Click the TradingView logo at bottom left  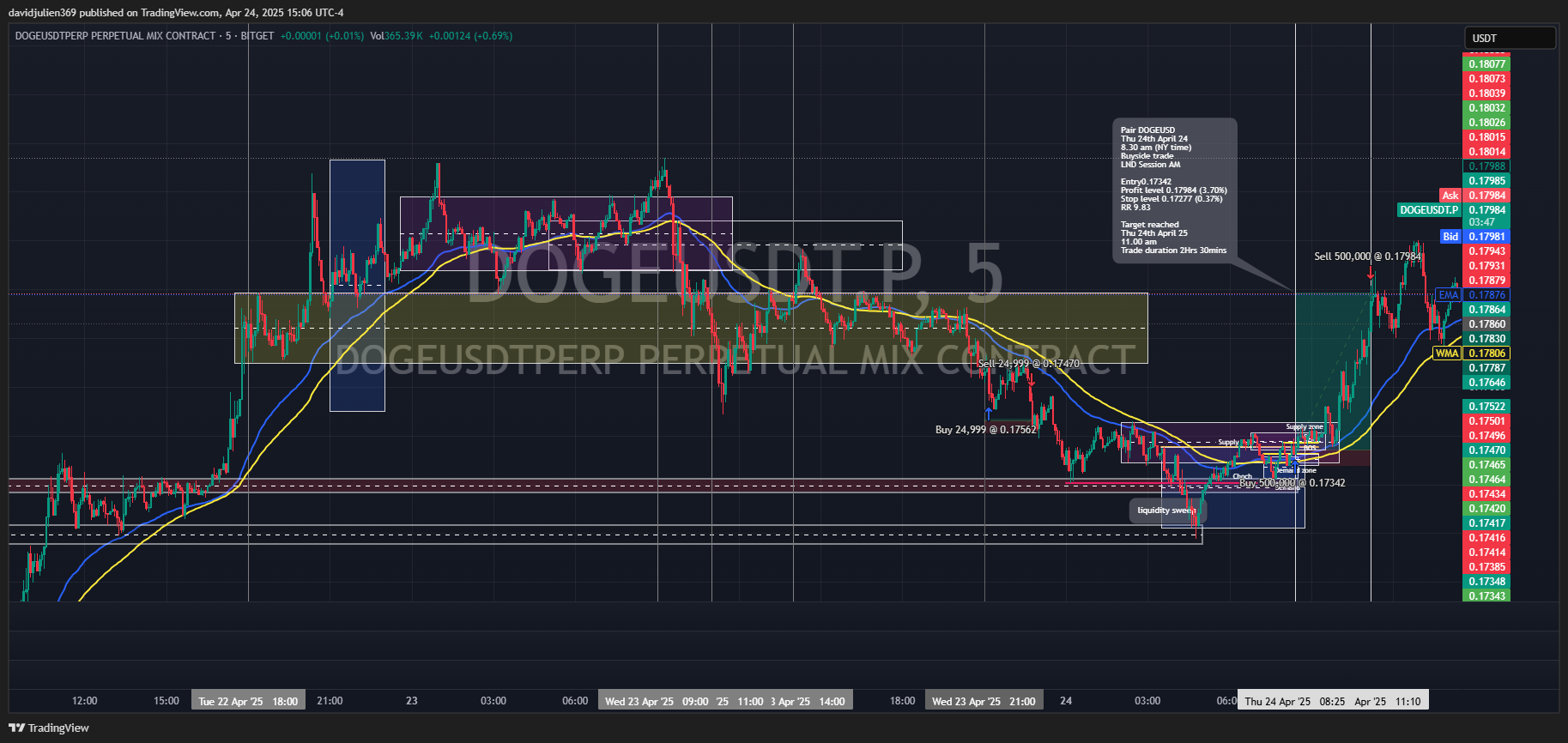49,728
